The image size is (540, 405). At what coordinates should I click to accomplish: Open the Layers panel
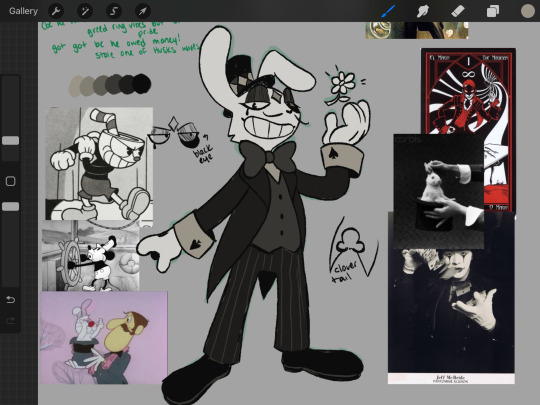click(492, 11)
